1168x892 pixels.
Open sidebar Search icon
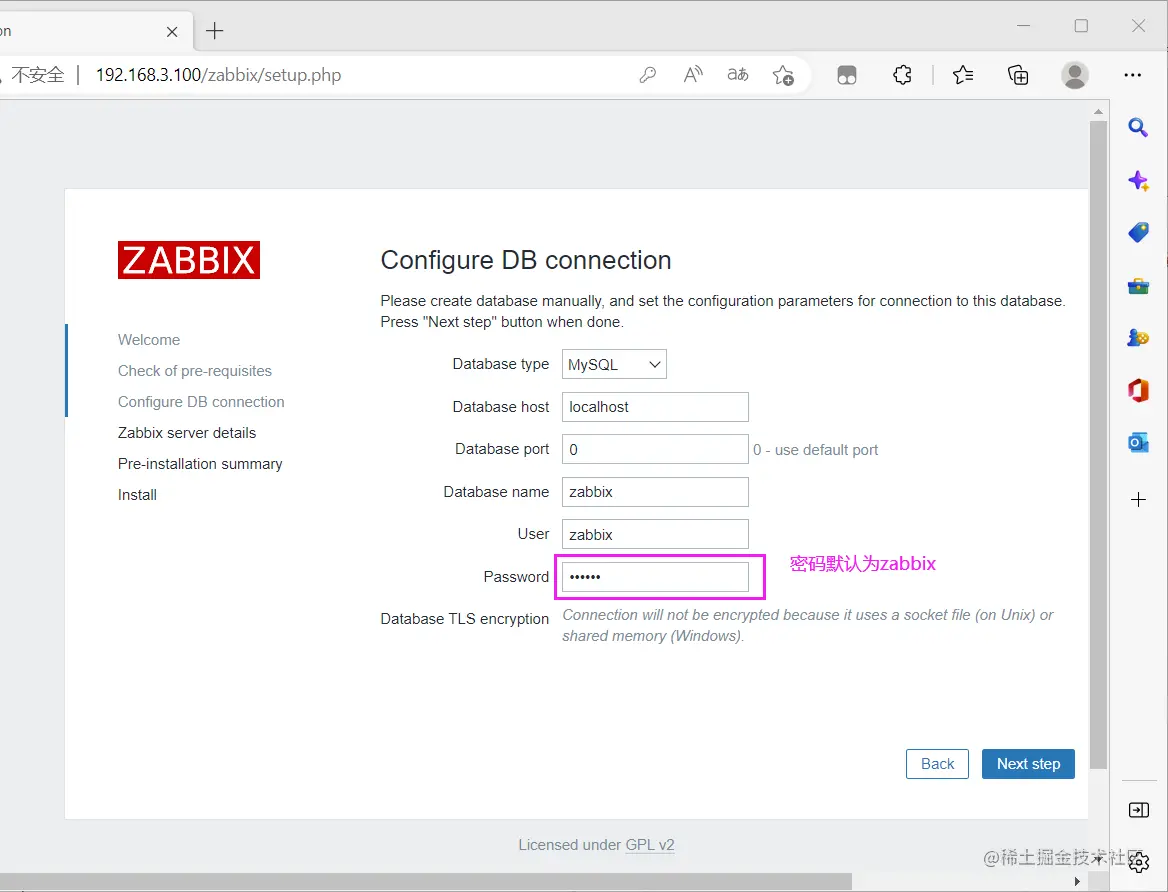pyautogui.click(x=1137, y=127)
